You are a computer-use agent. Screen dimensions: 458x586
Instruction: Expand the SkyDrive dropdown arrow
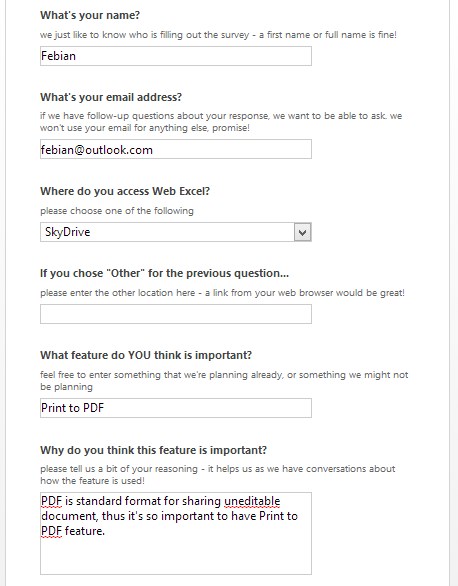pyautogui.click(x=302, y=232)
